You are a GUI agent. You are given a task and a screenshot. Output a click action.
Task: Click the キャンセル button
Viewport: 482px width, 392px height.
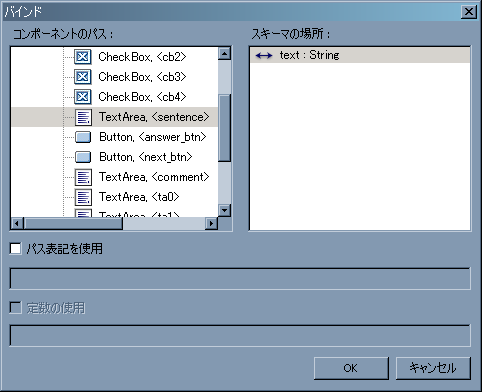[433, 368]
